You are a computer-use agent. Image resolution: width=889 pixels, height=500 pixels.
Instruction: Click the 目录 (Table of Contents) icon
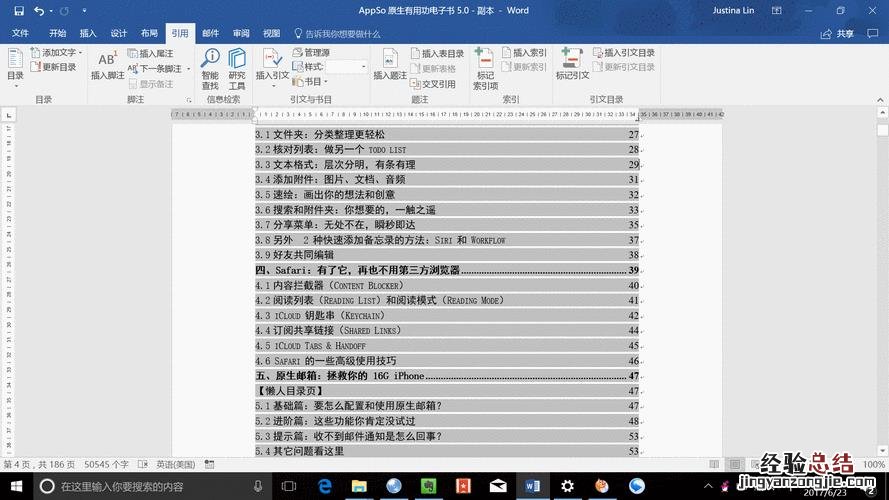pos(15,64)
